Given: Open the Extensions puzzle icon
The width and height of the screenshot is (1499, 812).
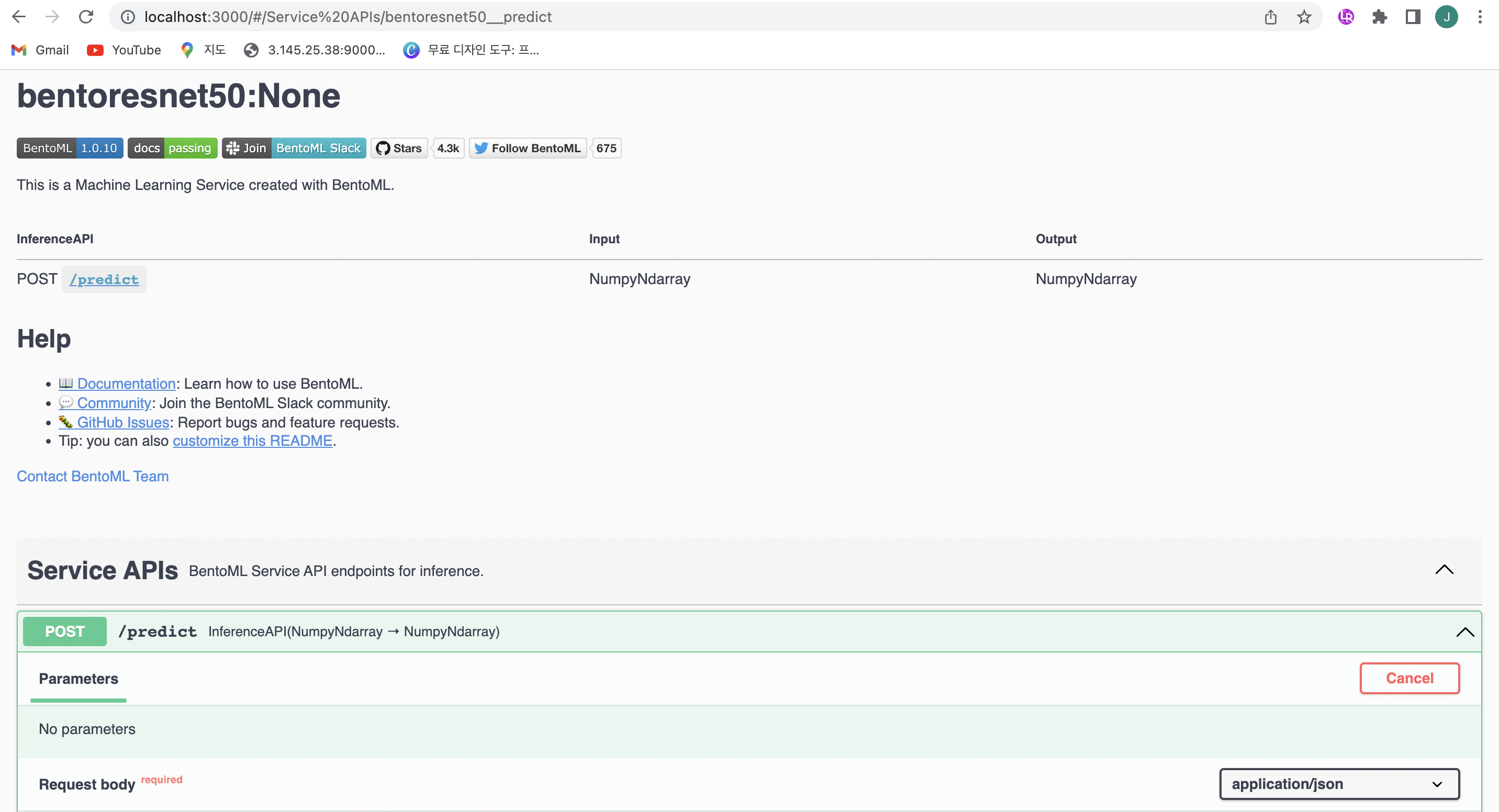Looking at the screenshot, I should click(x=1379, y=17).
